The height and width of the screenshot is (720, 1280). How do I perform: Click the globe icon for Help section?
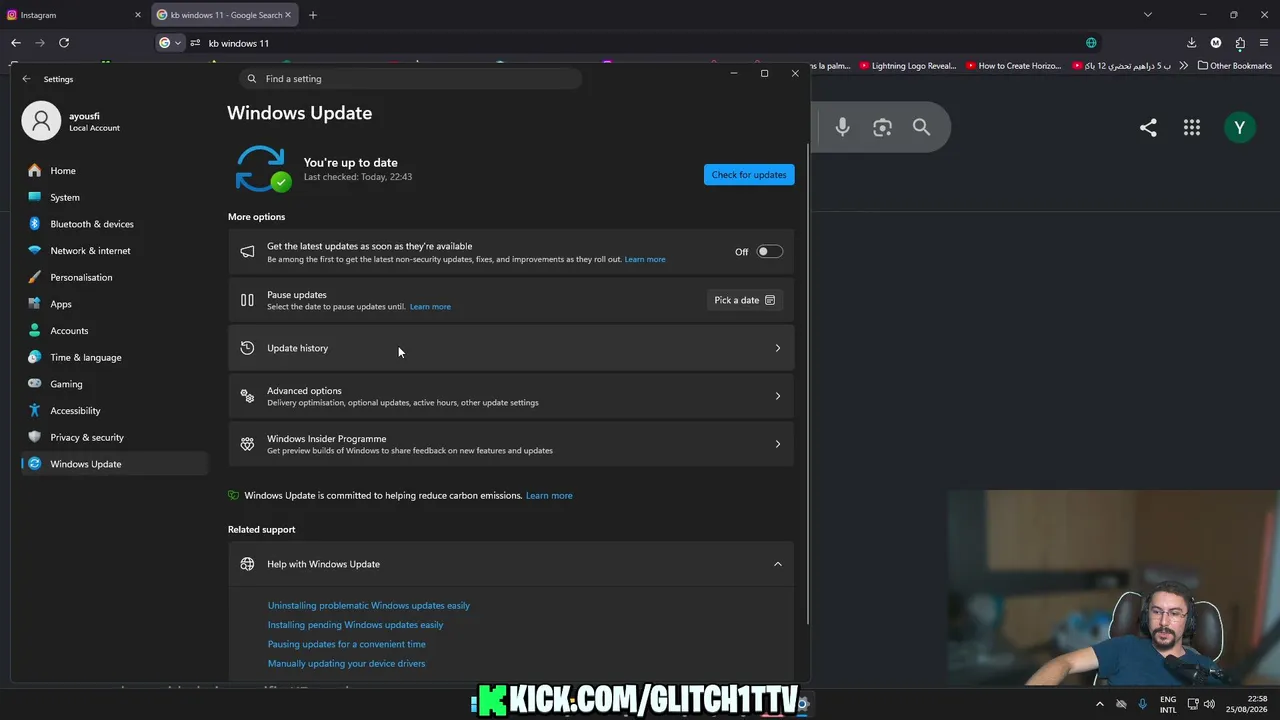point(247,564)
